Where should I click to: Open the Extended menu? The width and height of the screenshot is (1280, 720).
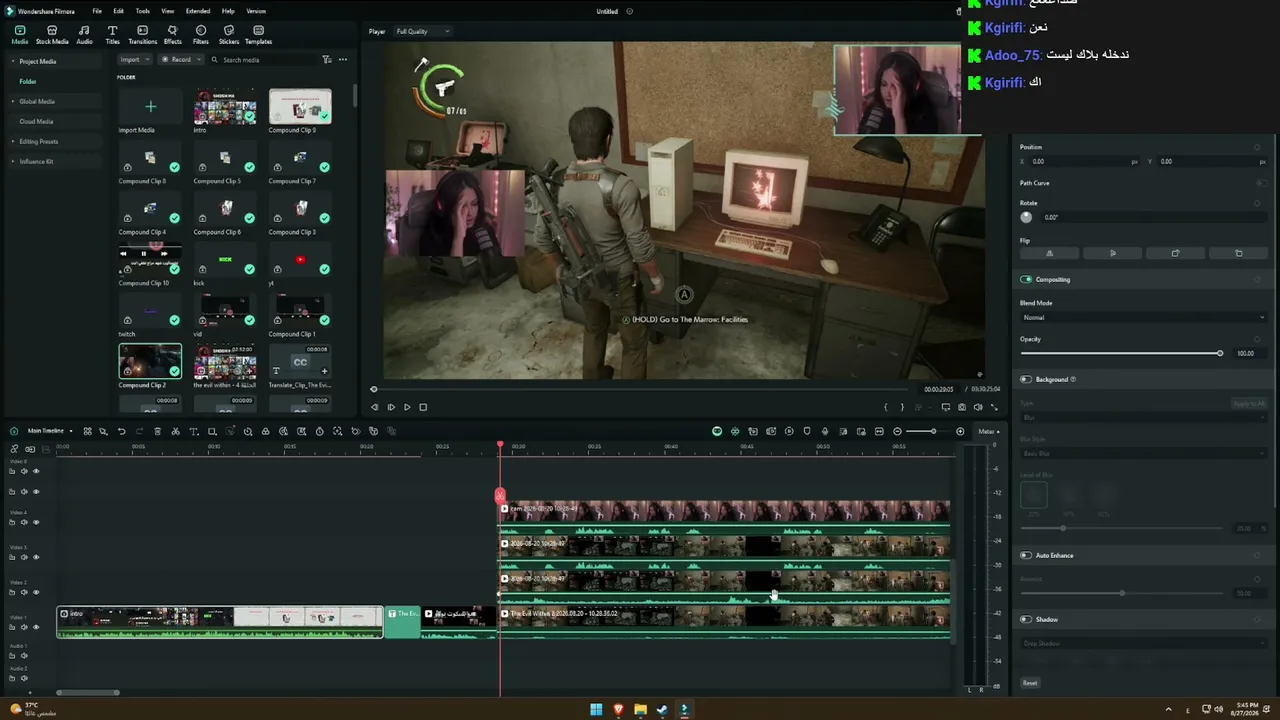[198, 11]
